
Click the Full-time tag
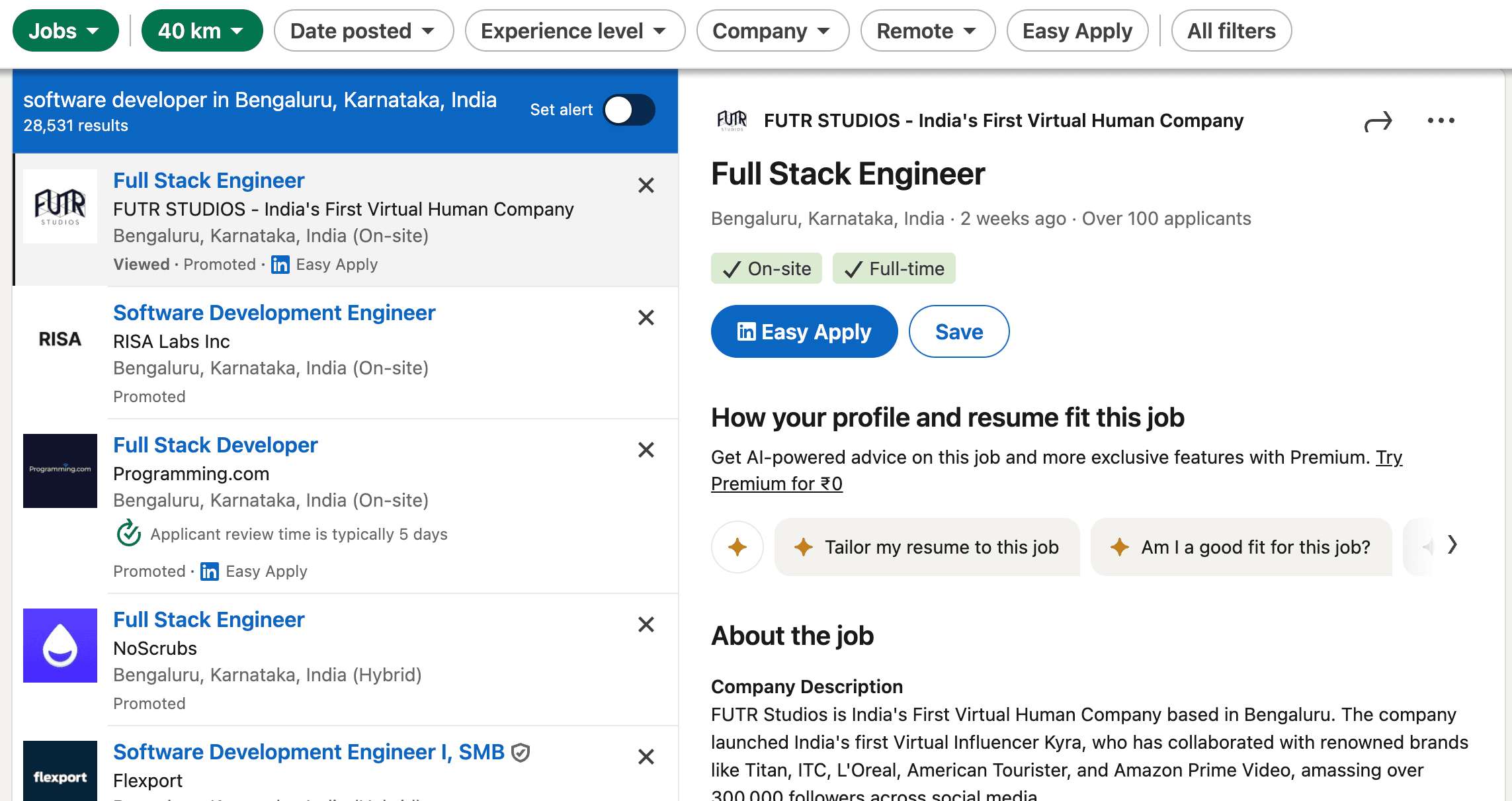894,269
